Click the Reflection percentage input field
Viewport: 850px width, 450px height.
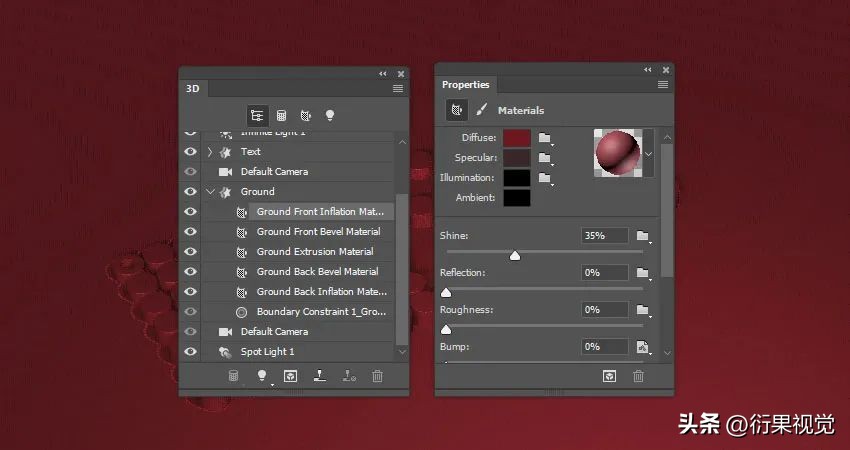click(605, 273)
